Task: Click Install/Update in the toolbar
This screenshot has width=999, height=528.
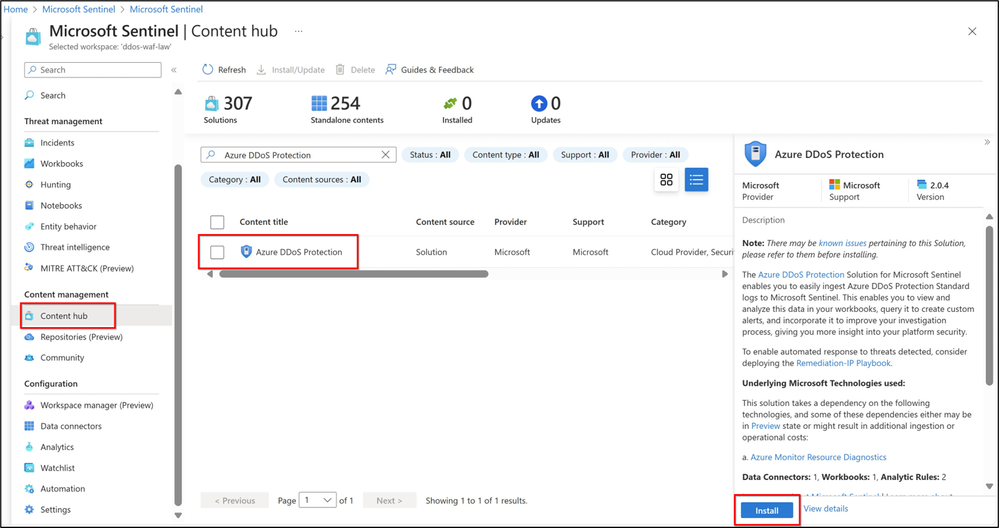Action: click(x=291, y=70)
